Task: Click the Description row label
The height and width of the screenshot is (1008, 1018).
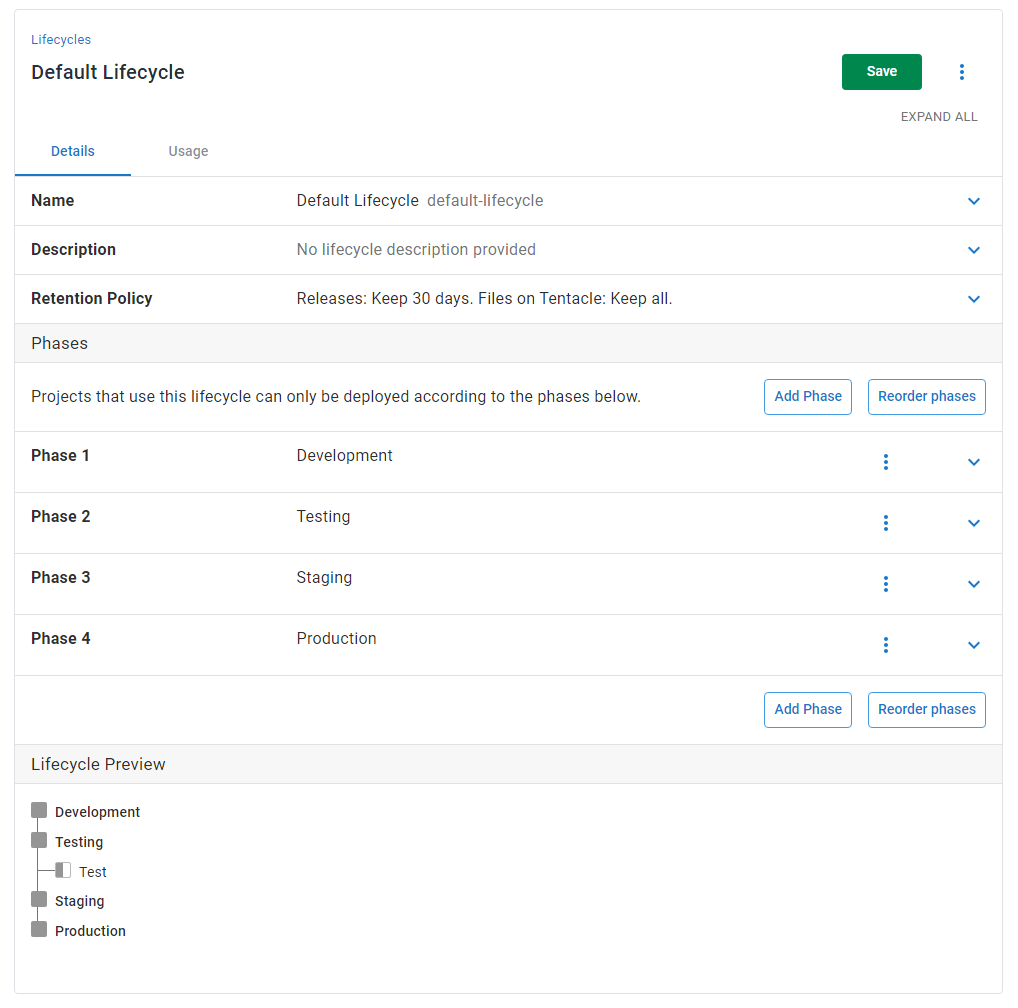Action: click(73, 249)
